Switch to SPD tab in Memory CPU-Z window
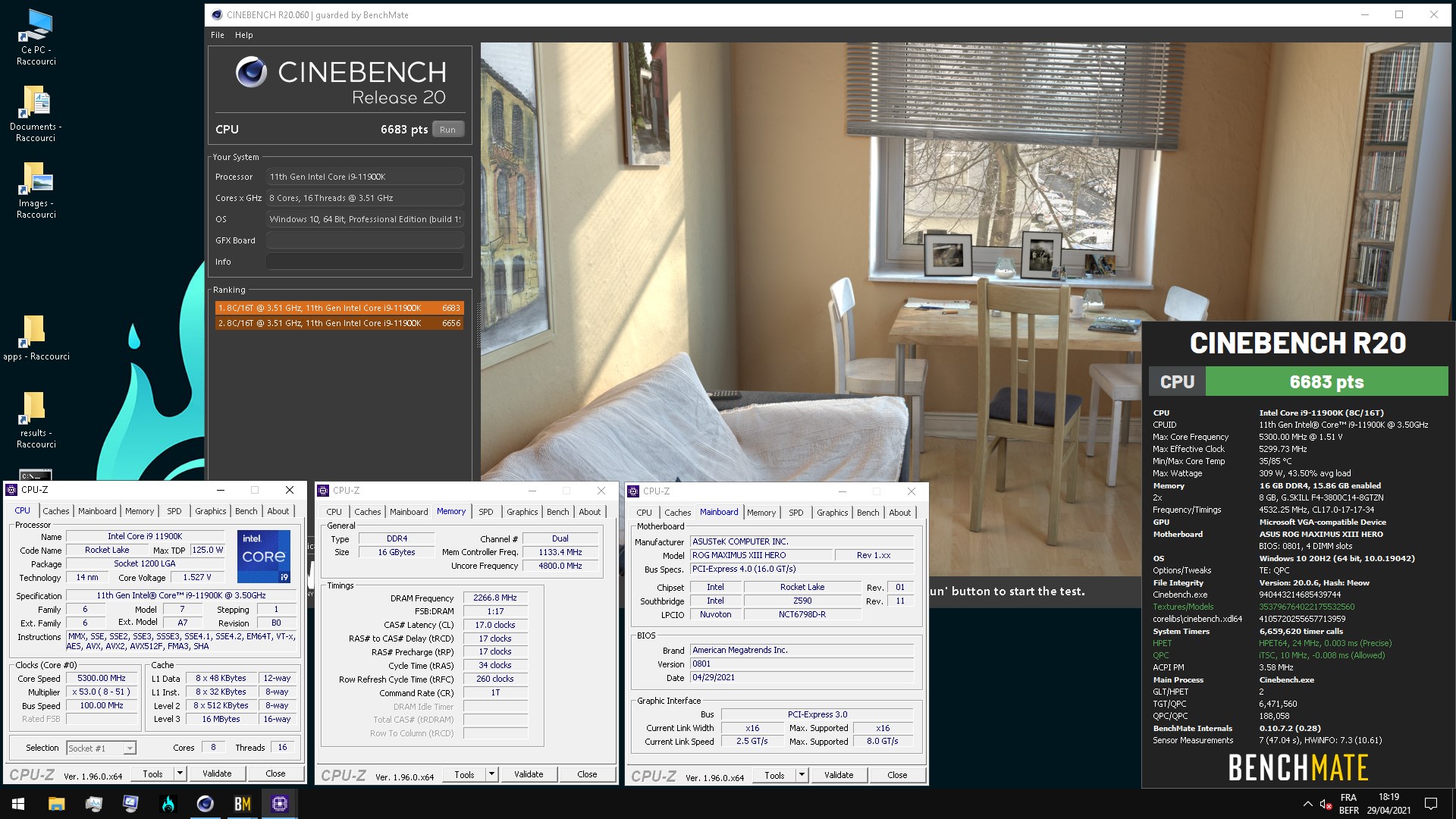Image resolution: width=1456 pixels, height=819 pixels. pos(486,512)
